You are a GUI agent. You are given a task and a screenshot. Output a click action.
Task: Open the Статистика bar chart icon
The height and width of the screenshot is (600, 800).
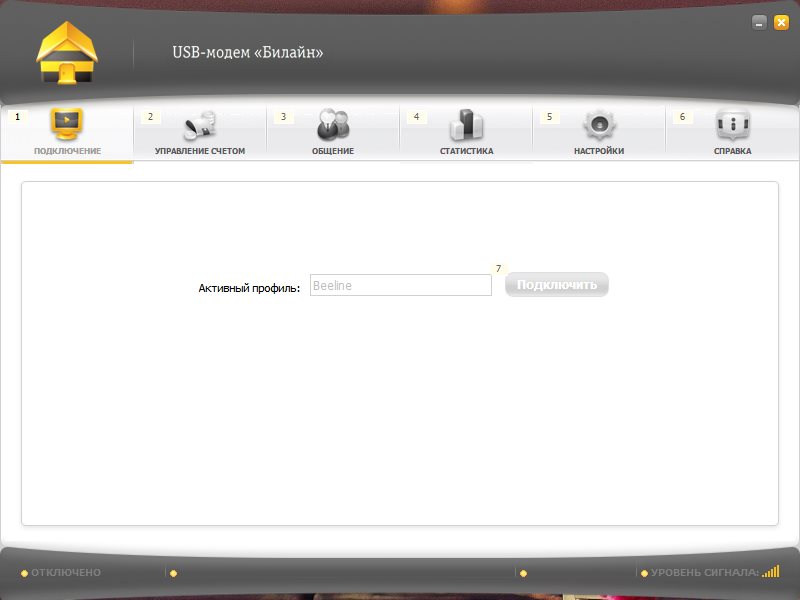[x=466, y=125]
